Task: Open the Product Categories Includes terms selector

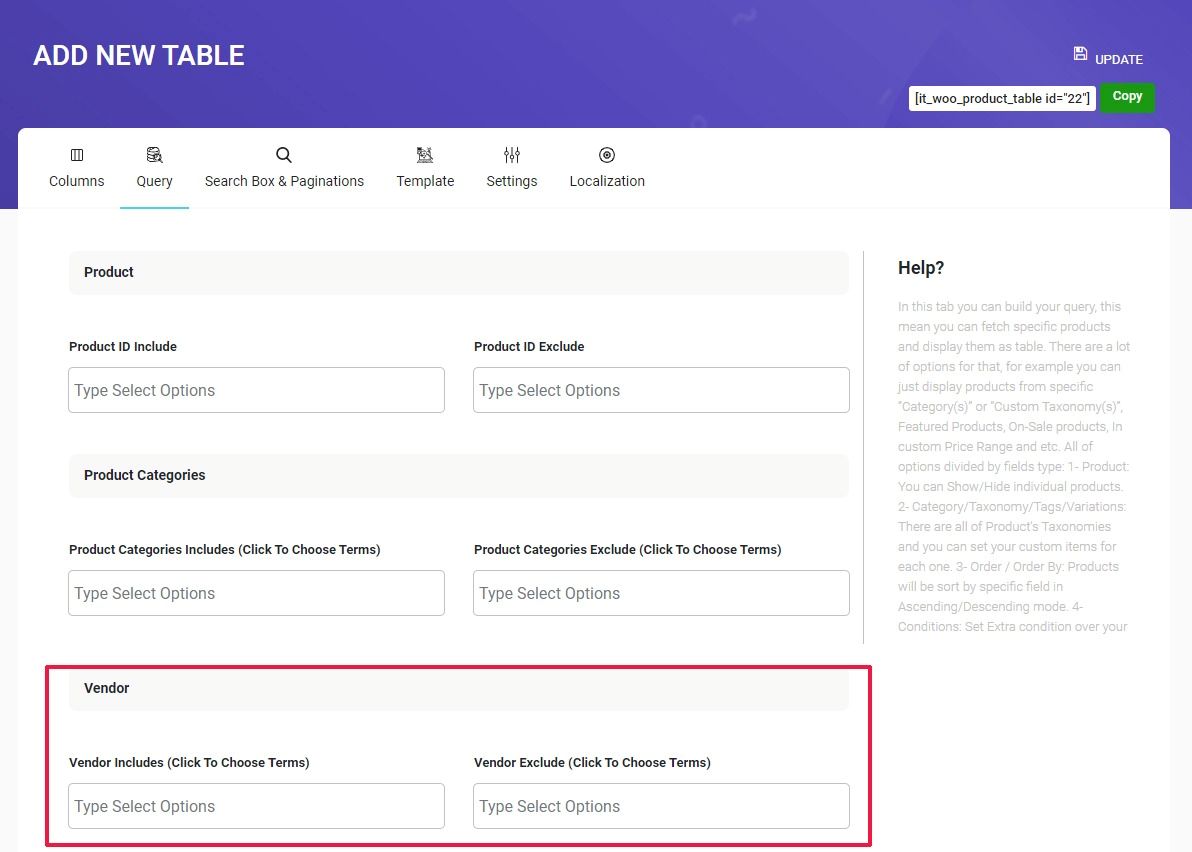Action: (256, 593)
